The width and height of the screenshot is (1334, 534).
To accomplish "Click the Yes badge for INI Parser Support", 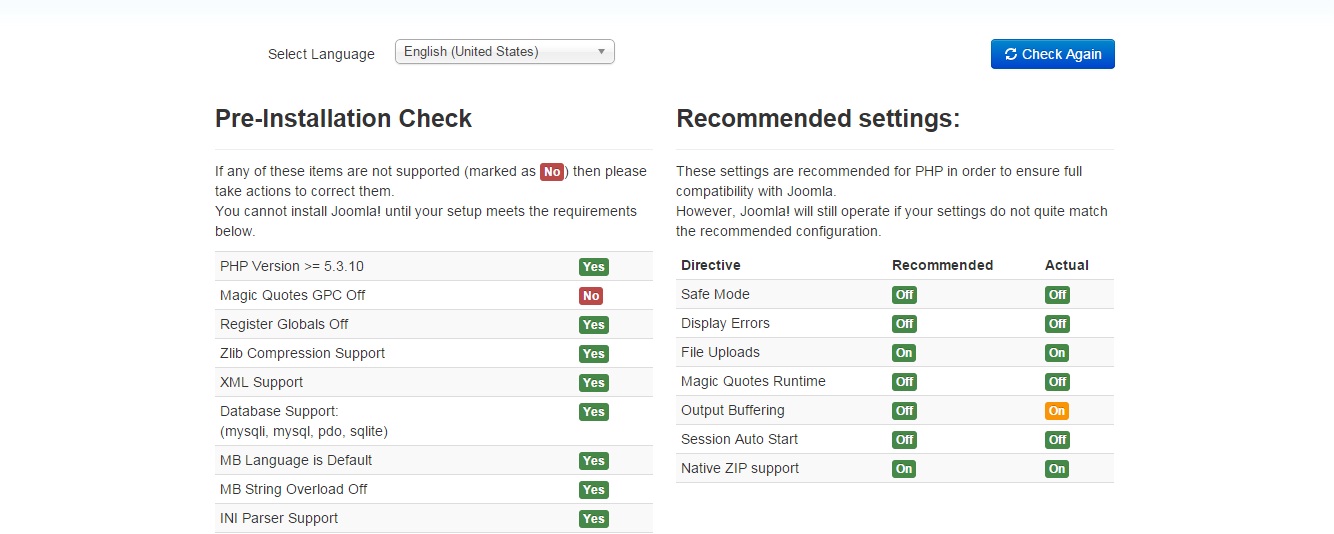I will [593, 519].
